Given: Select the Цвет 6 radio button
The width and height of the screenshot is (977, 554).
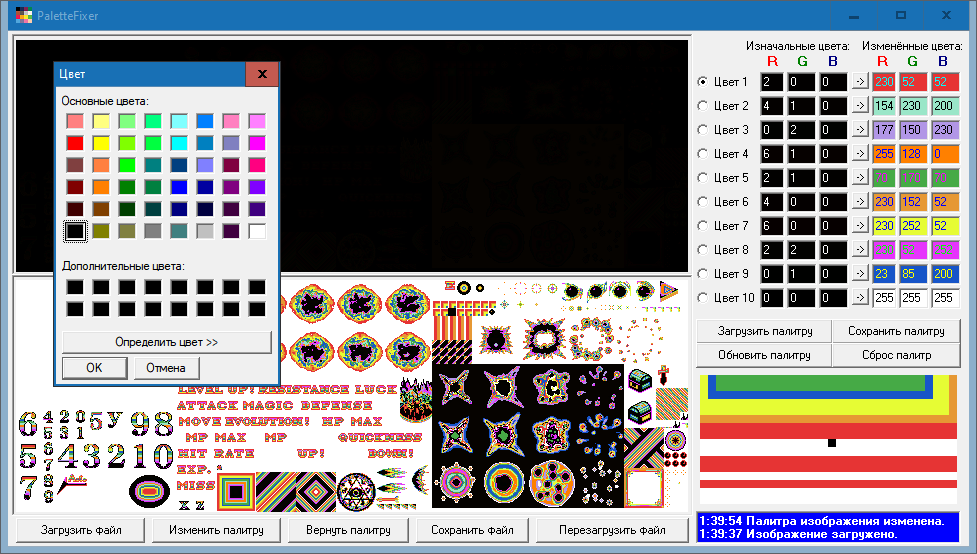Looking at the screenshot, I should point(703,202).
